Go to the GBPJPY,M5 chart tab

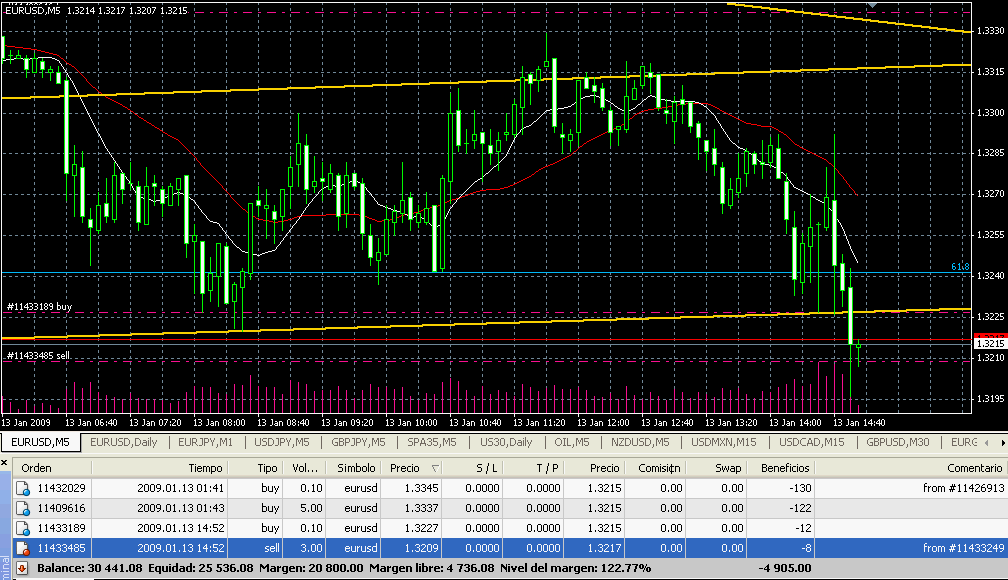coord(358,442)
